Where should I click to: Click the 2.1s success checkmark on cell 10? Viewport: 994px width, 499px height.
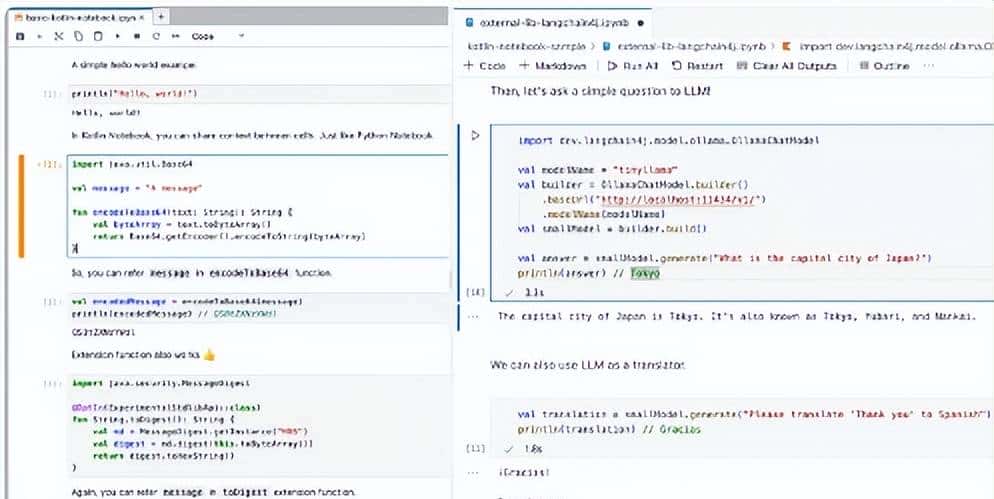508,292
